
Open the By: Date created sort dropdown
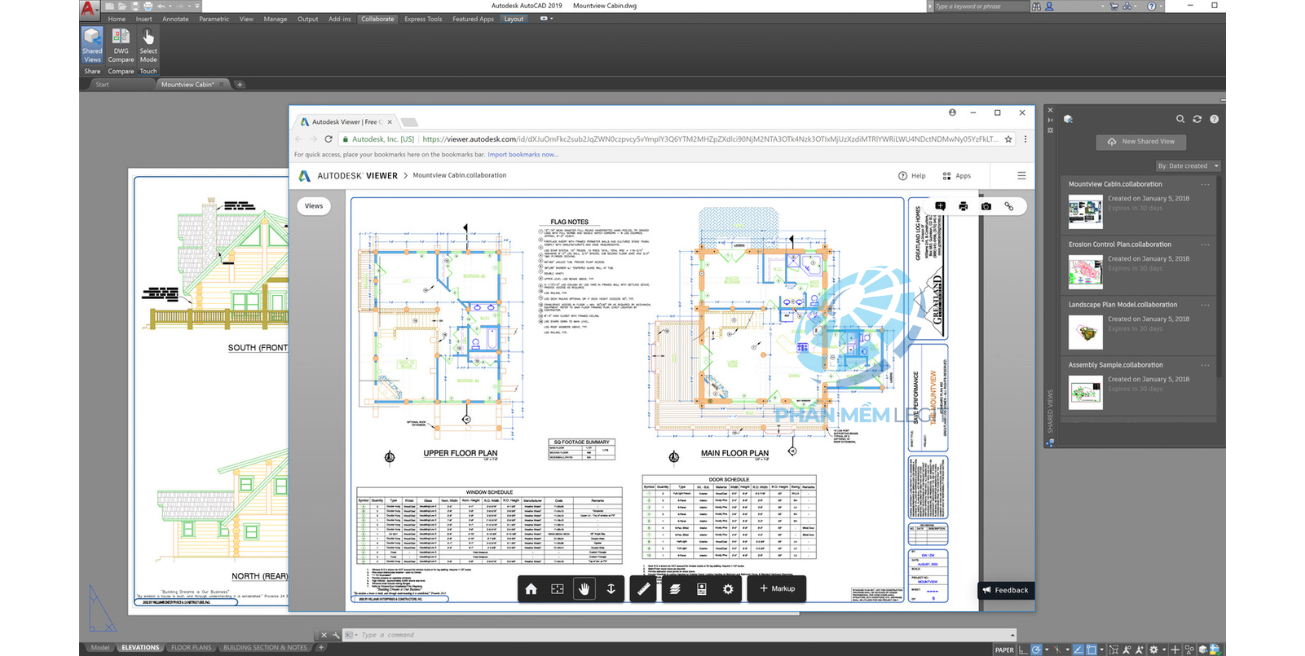tap(1188, 166)
